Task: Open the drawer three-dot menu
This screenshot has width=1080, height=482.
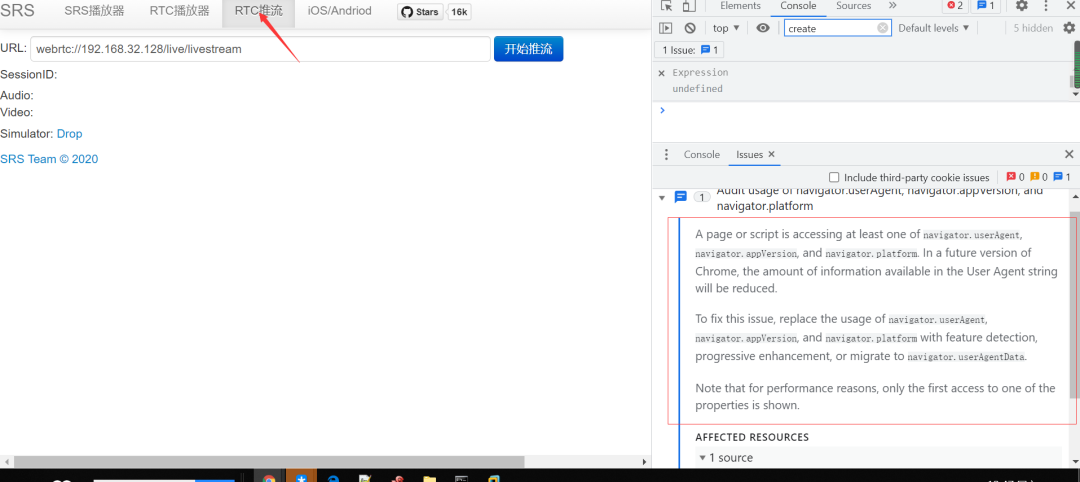Action: (666, 155)
